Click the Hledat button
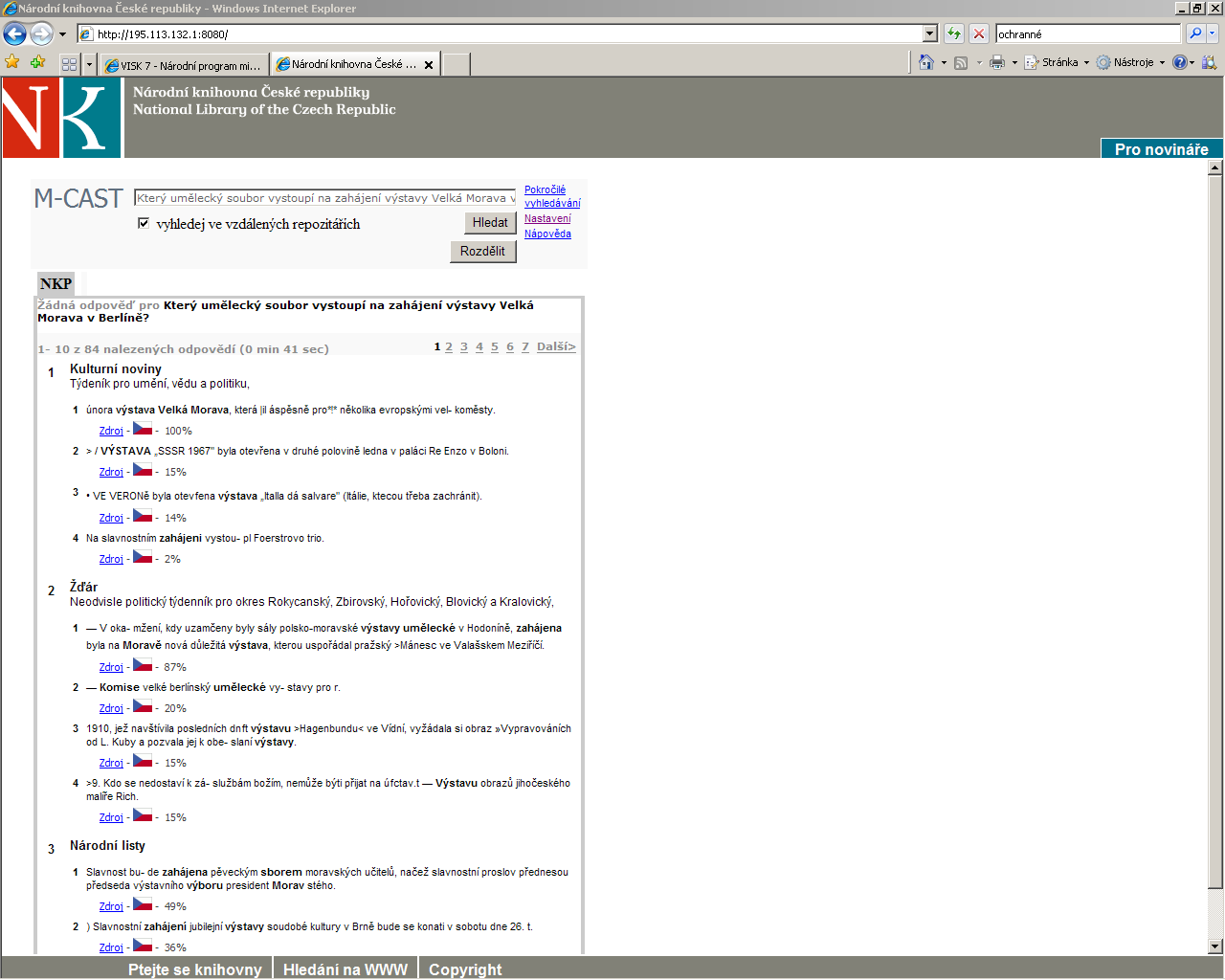1225x980 pixels. [x=490, y=222]
